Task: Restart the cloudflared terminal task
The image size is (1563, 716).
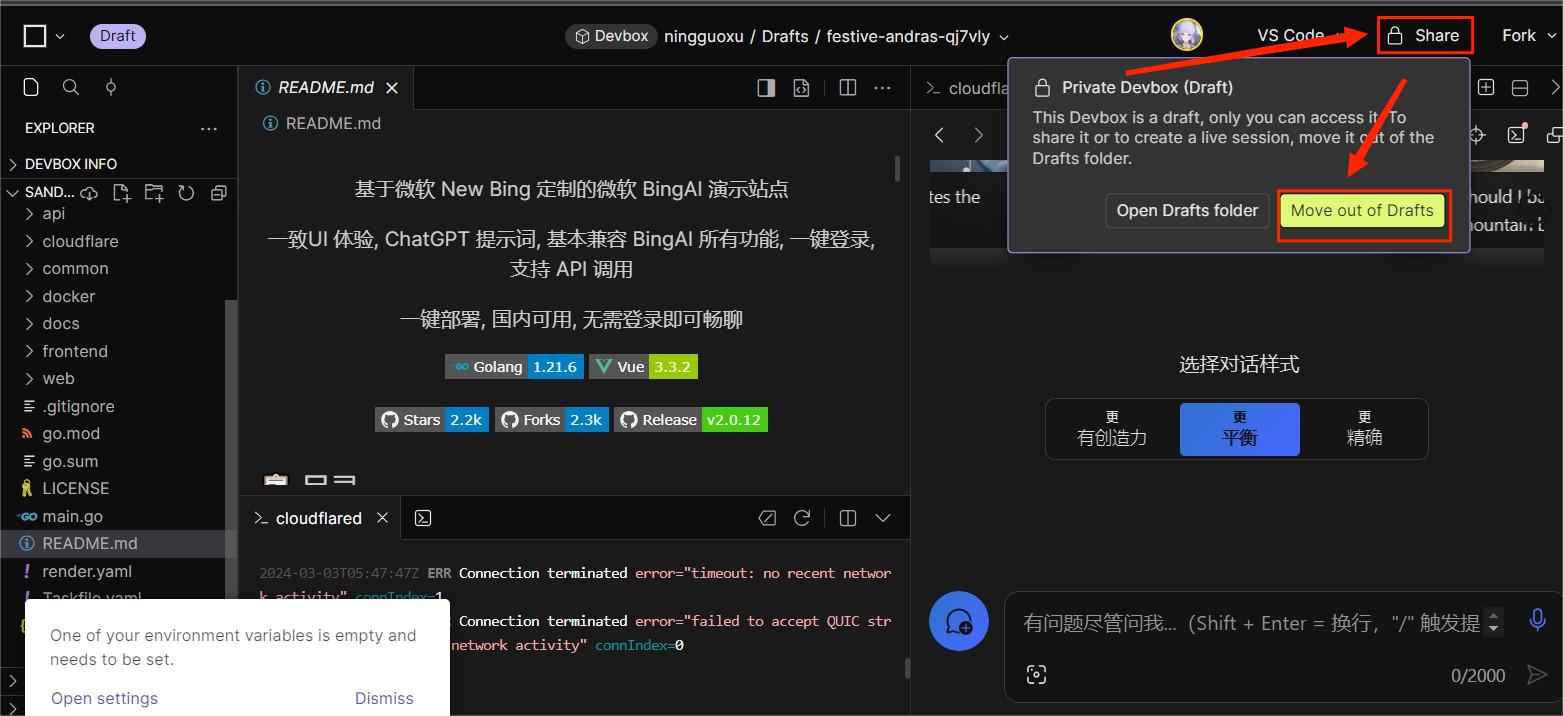Action: (x=802, y=518)
